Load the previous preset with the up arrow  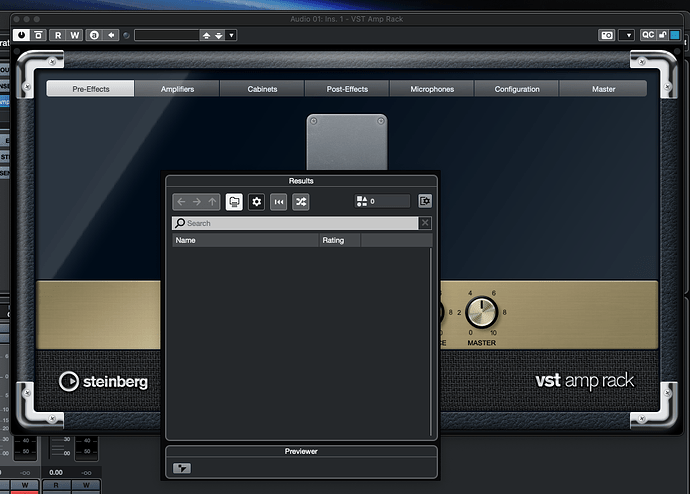pyautogui.click(x=206, y=35)
